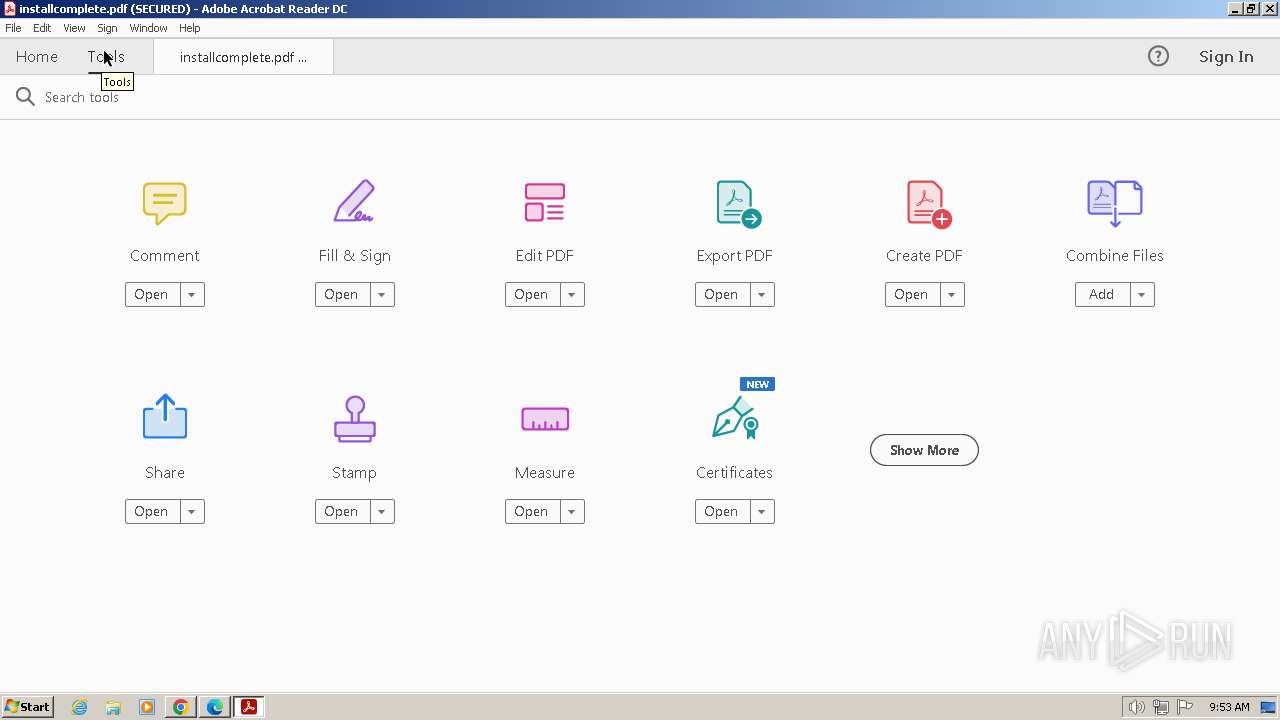This screenshot has width=1280, height=720.
Task: Expand the Edit PDF dropdown arrow
Action: tap(571, 294)
